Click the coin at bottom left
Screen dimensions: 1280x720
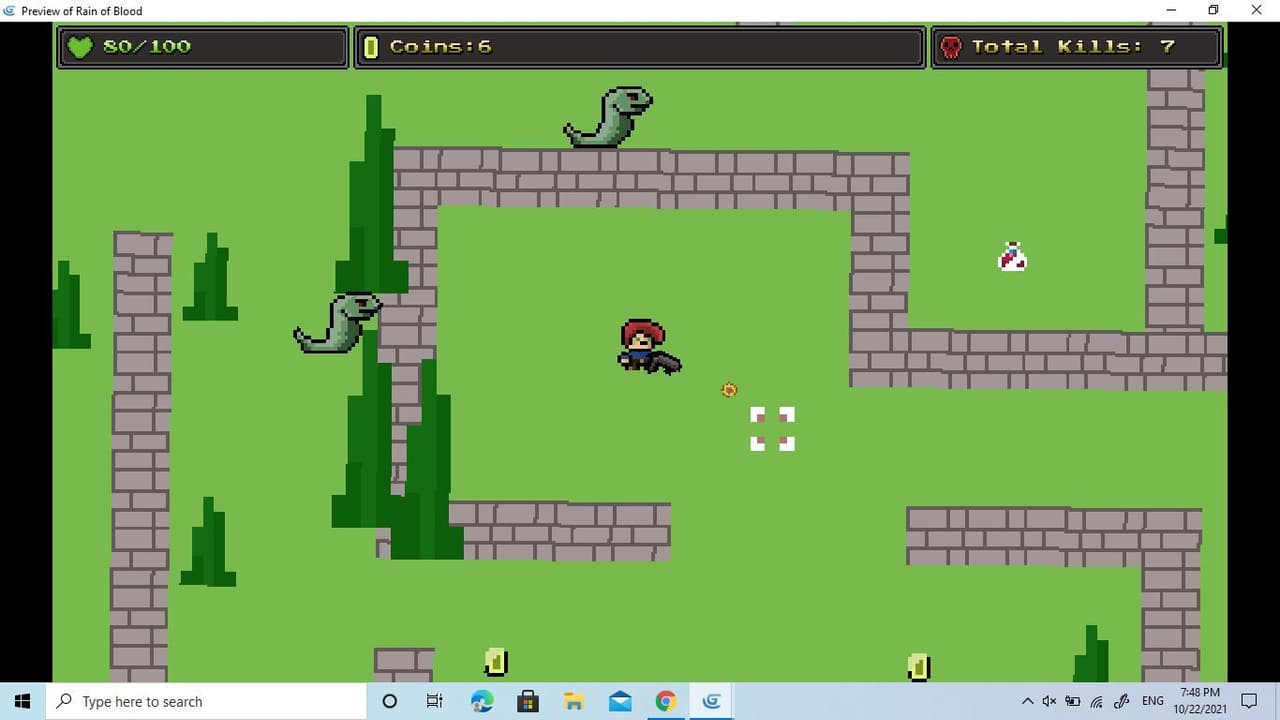tap(496, 662)
